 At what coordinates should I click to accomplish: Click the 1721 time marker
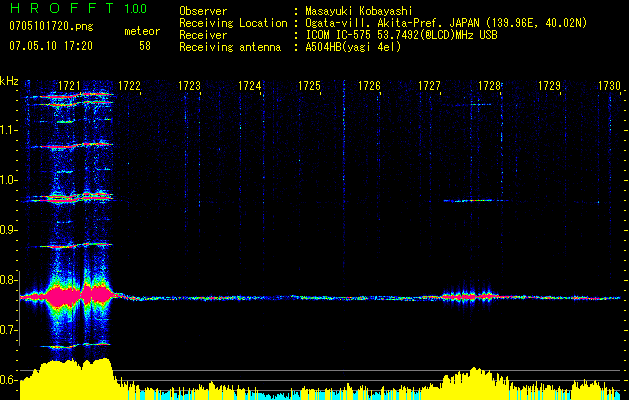click(x=69, y=86)
